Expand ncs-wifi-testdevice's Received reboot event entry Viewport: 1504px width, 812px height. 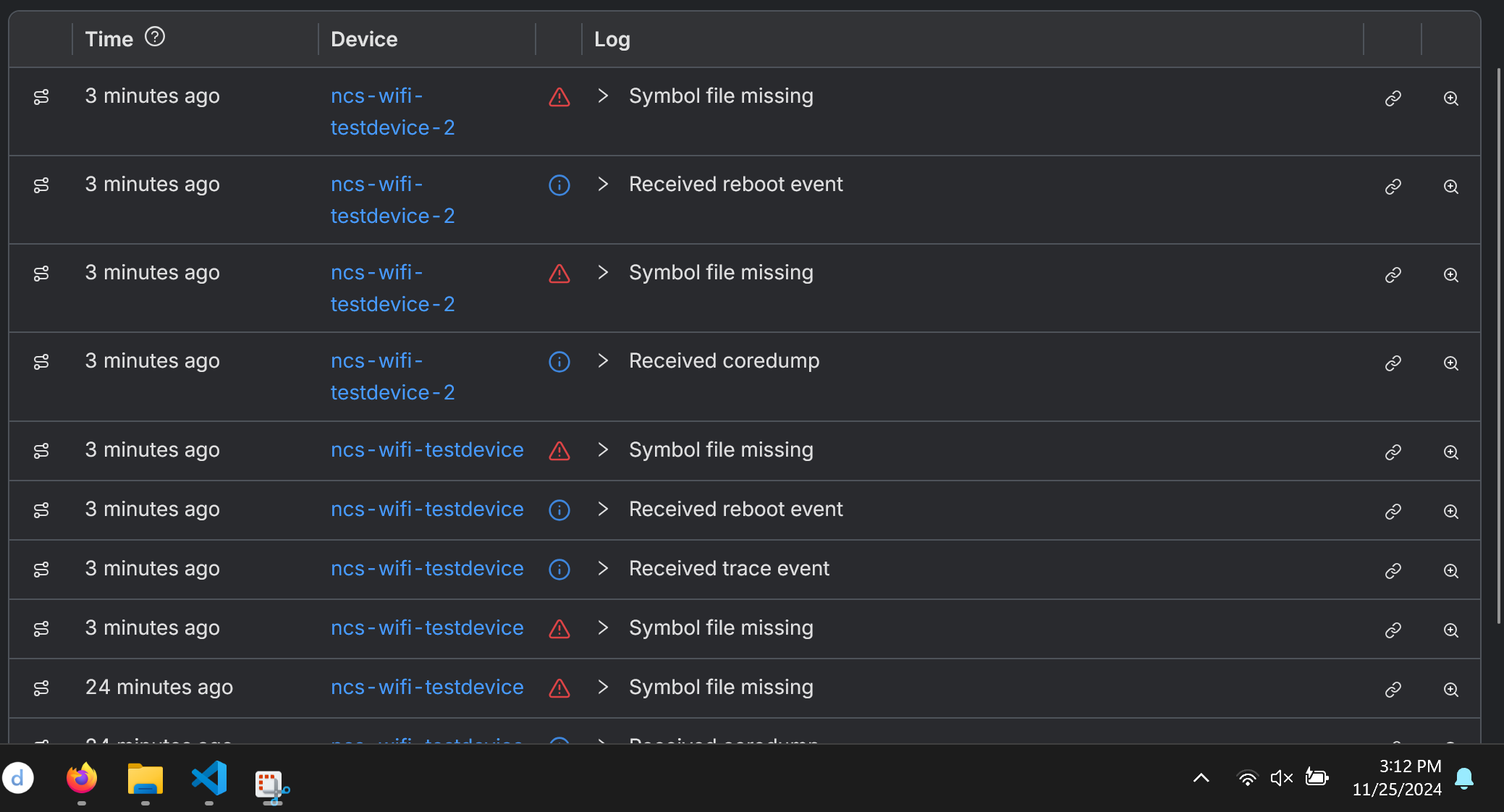pos(603,509)
